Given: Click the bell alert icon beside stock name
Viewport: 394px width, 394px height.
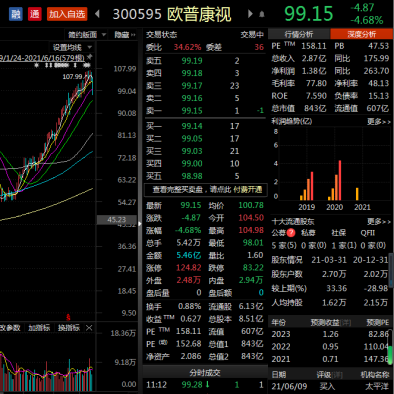Looking at the screenshot, I should coord(262,14).
